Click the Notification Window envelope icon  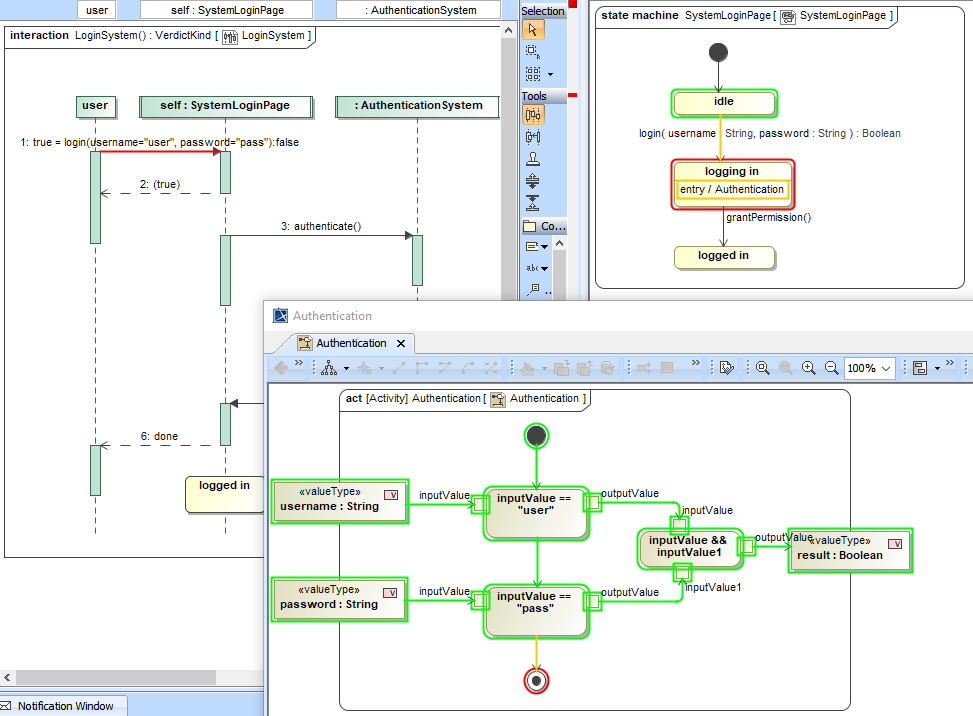click(7, 706)
